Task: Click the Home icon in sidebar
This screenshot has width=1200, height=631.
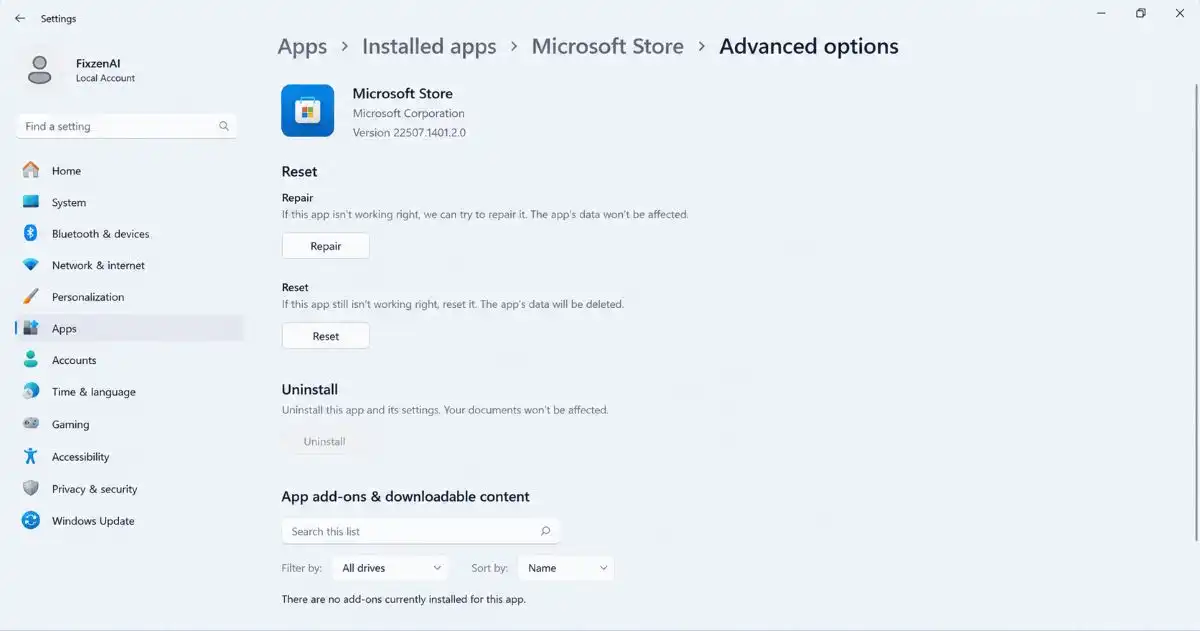Action: click(x=31, y=170)
